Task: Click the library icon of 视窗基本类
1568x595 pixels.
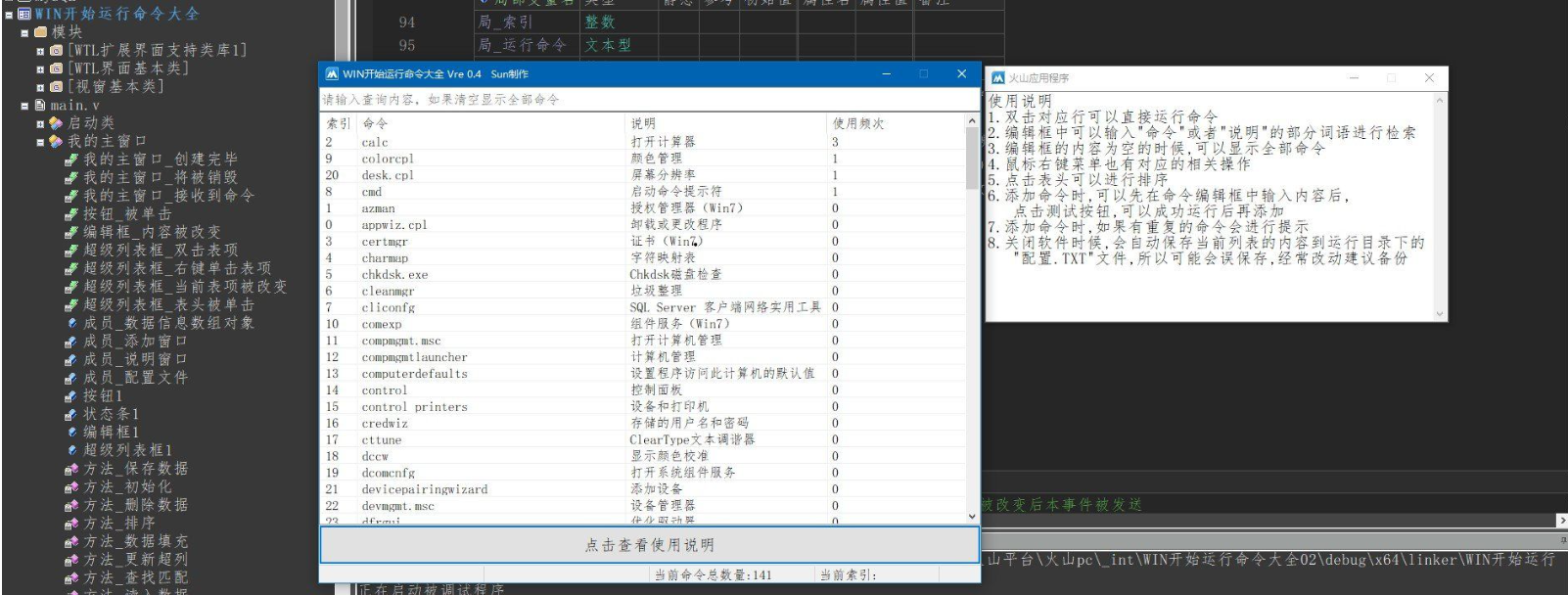Action: click(x=56, y=87)
